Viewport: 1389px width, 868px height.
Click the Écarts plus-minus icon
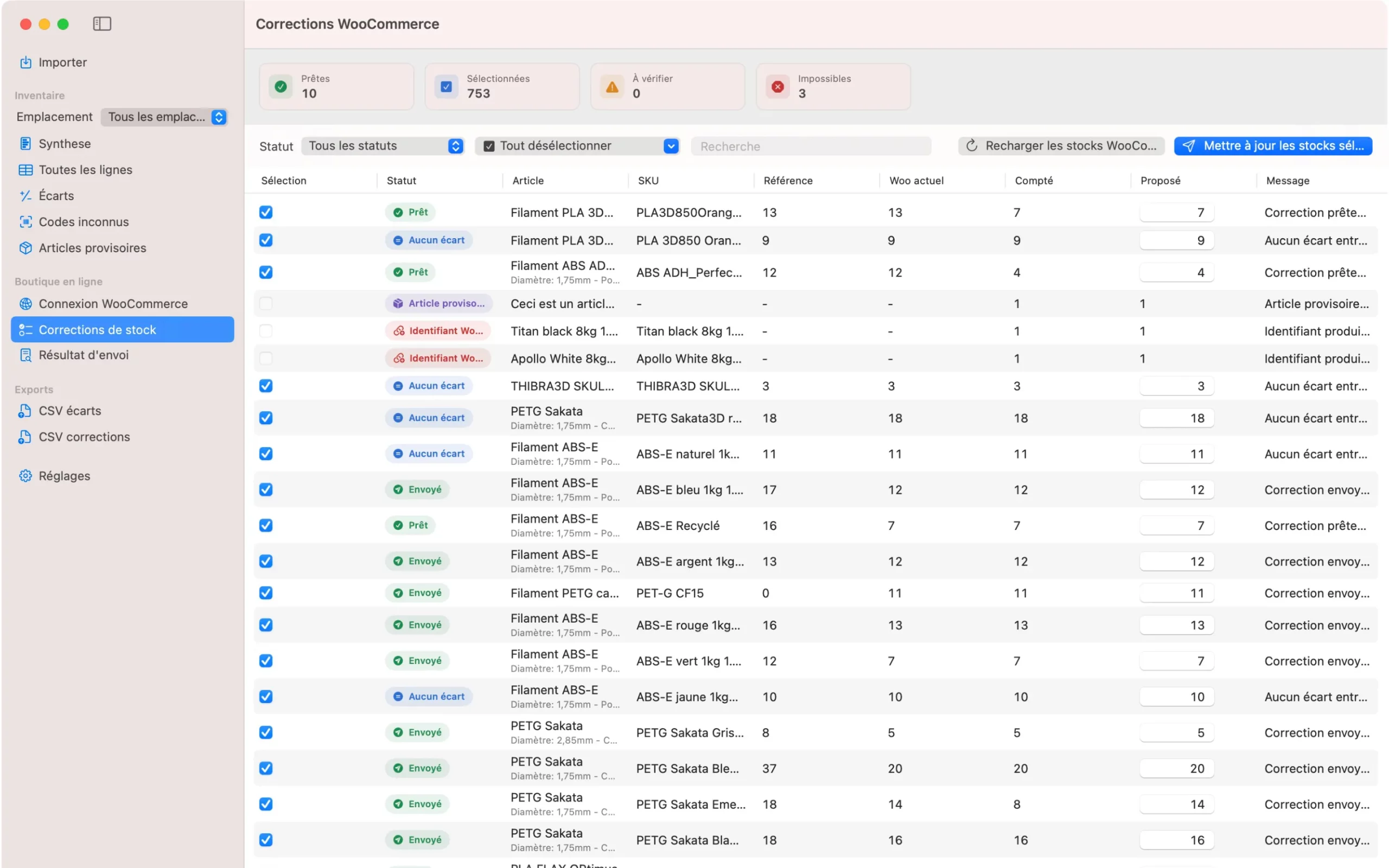tap(26, 196)
